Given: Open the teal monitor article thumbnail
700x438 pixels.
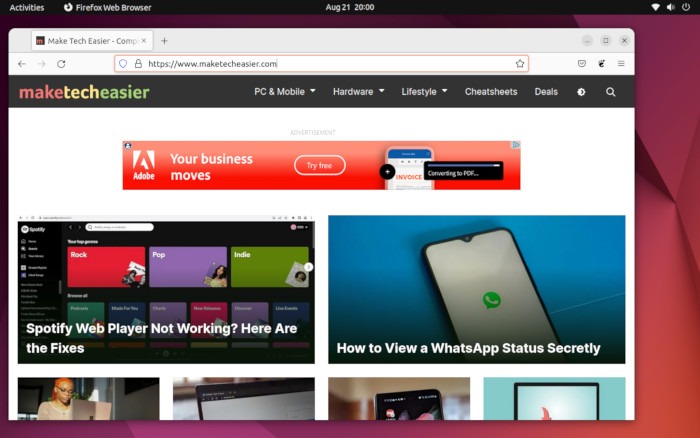Looking at the screenshot, I should (554, 399).
